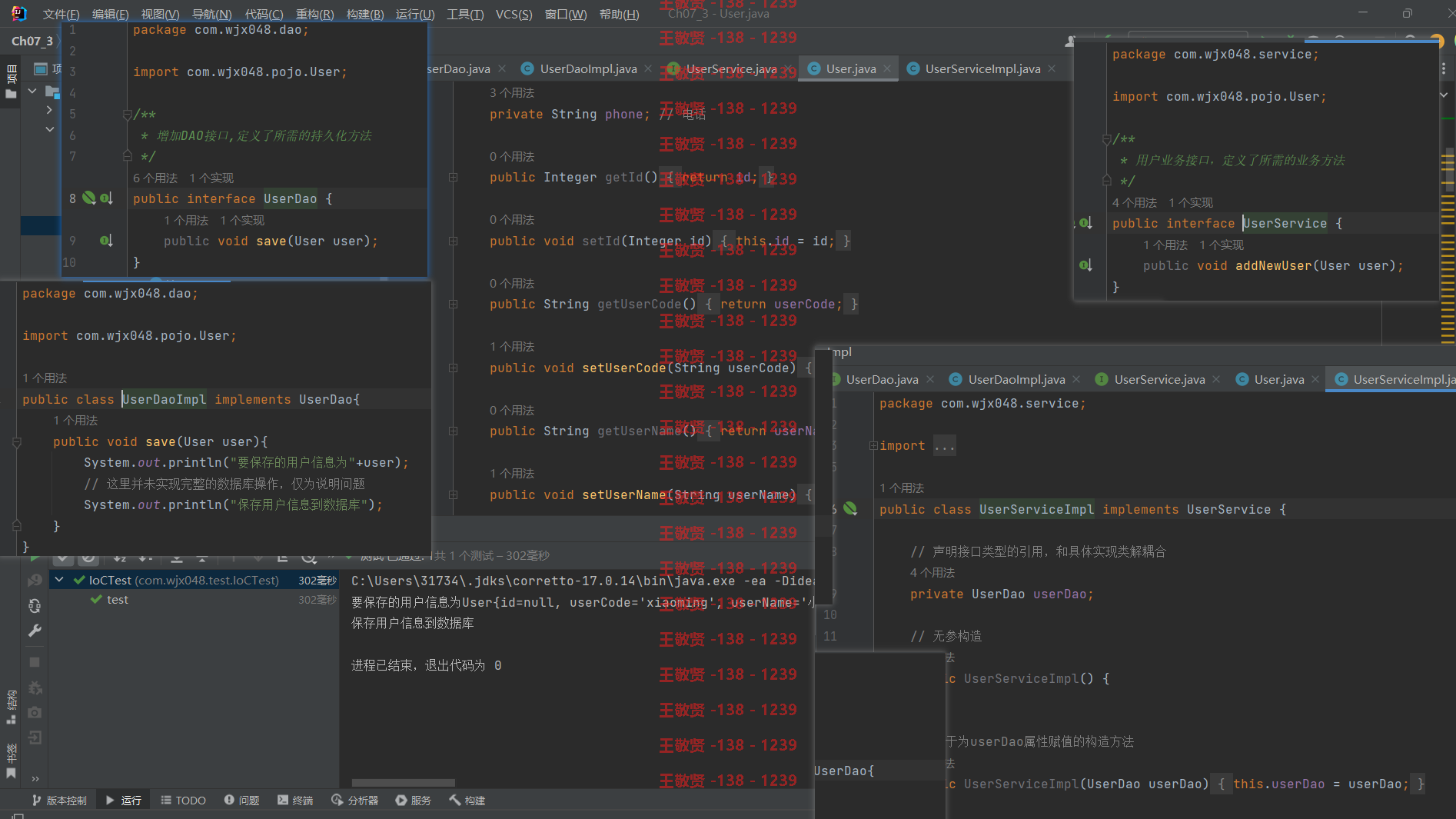Click the implementations gutter icon beside UserDao interface
The height and width of the screenshot is (819, 1456).
(106, 198)
